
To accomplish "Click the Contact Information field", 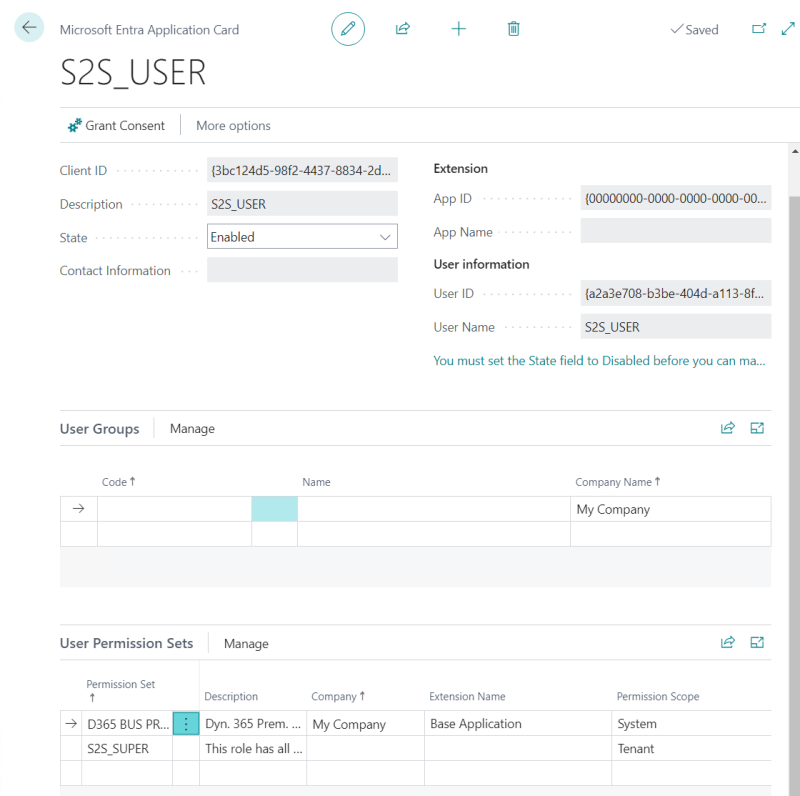I will [302, 270].
